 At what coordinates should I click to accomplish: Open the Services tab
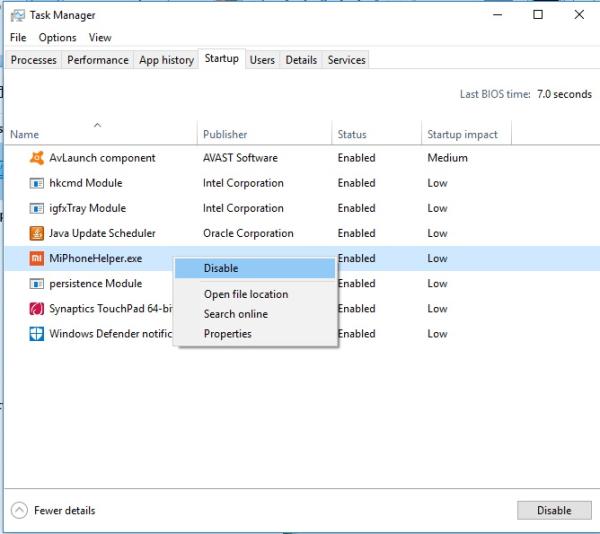point(347,60)
